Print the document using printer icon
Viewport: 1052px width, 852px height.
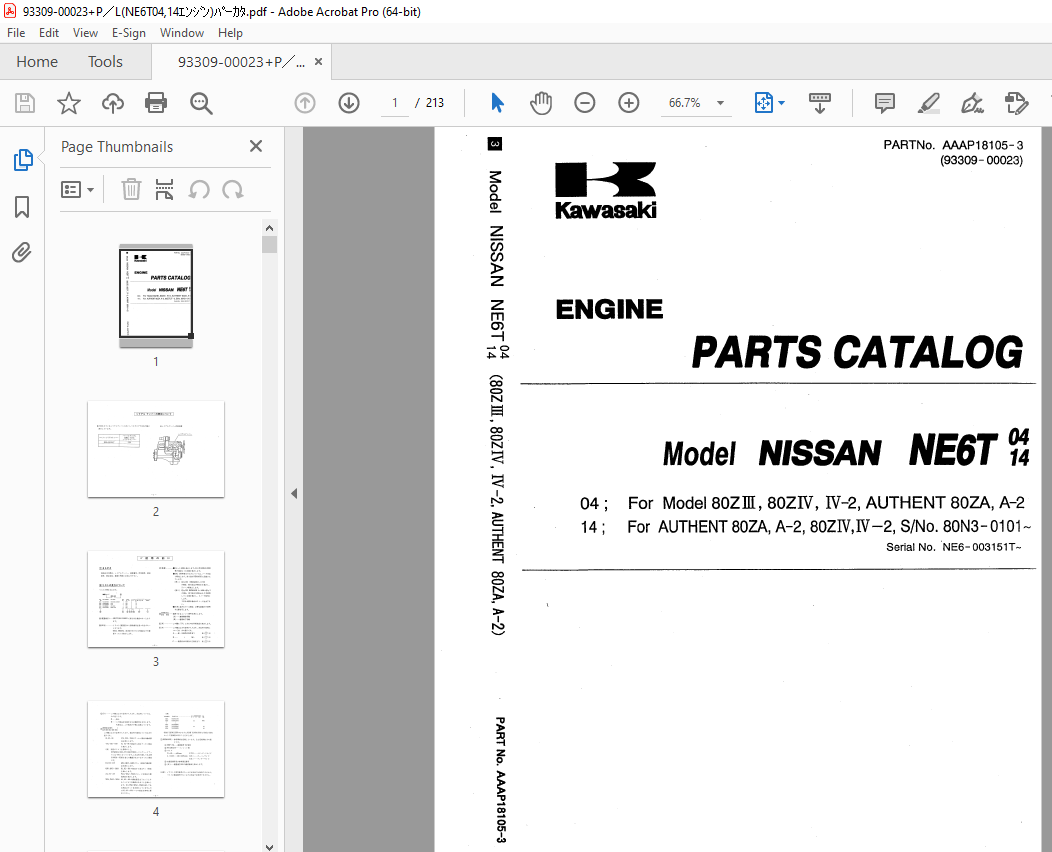[156, 103]
